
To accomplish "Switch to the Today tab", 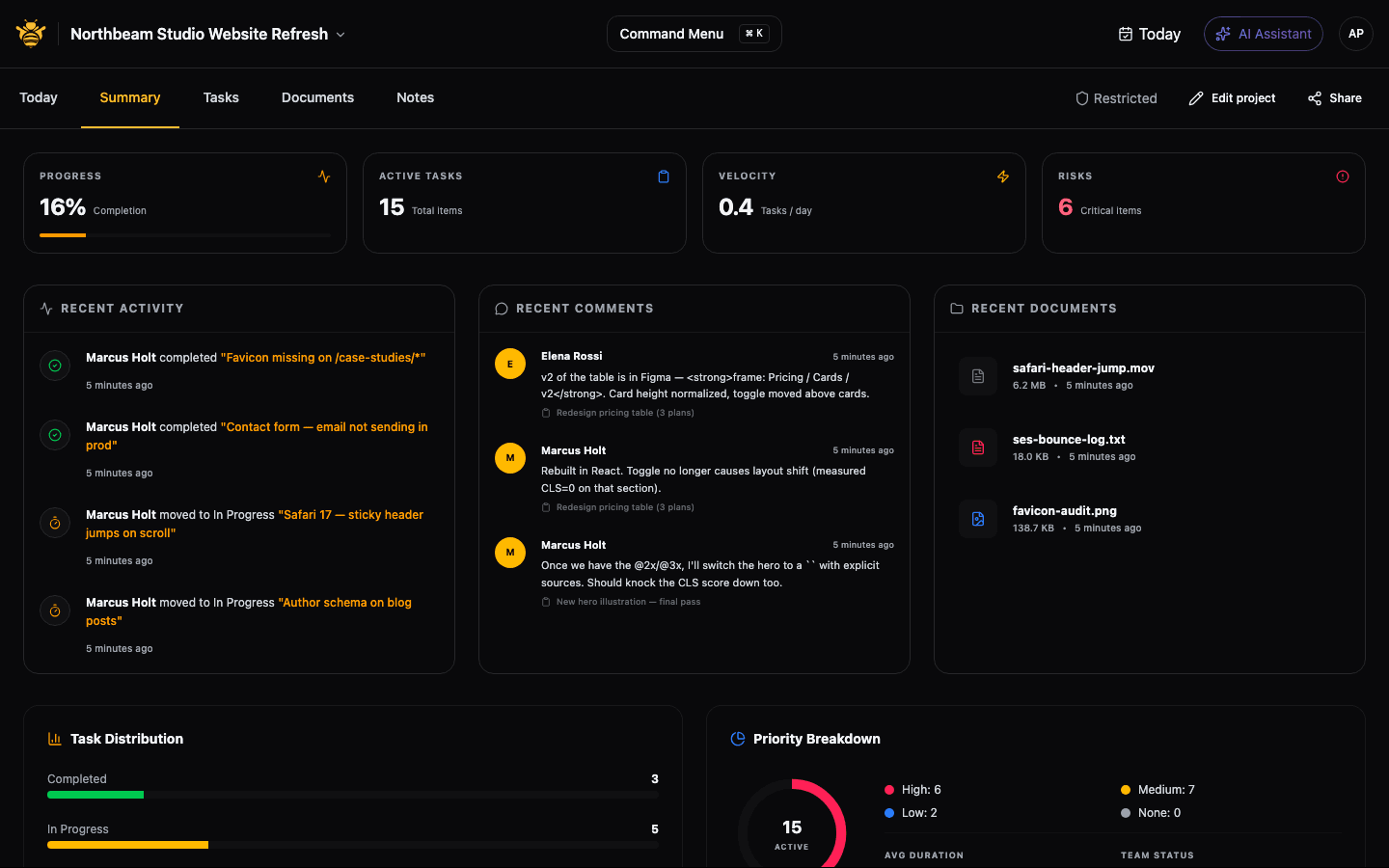I will [x=39, y=97].
